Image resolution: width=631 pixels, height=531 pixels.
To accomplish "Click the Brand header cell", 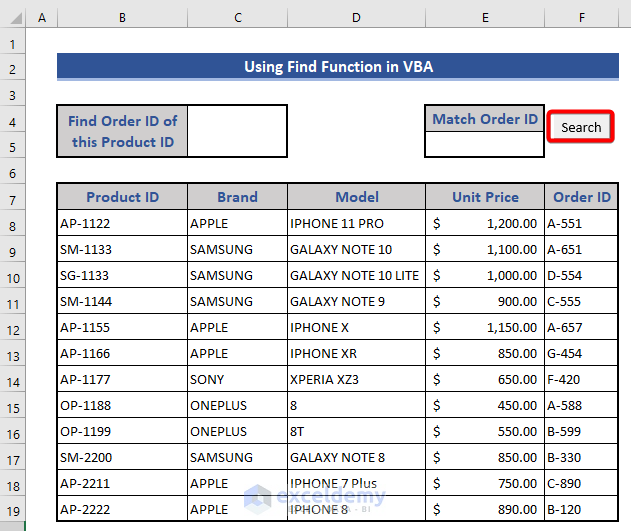I will tap(237, 197).
